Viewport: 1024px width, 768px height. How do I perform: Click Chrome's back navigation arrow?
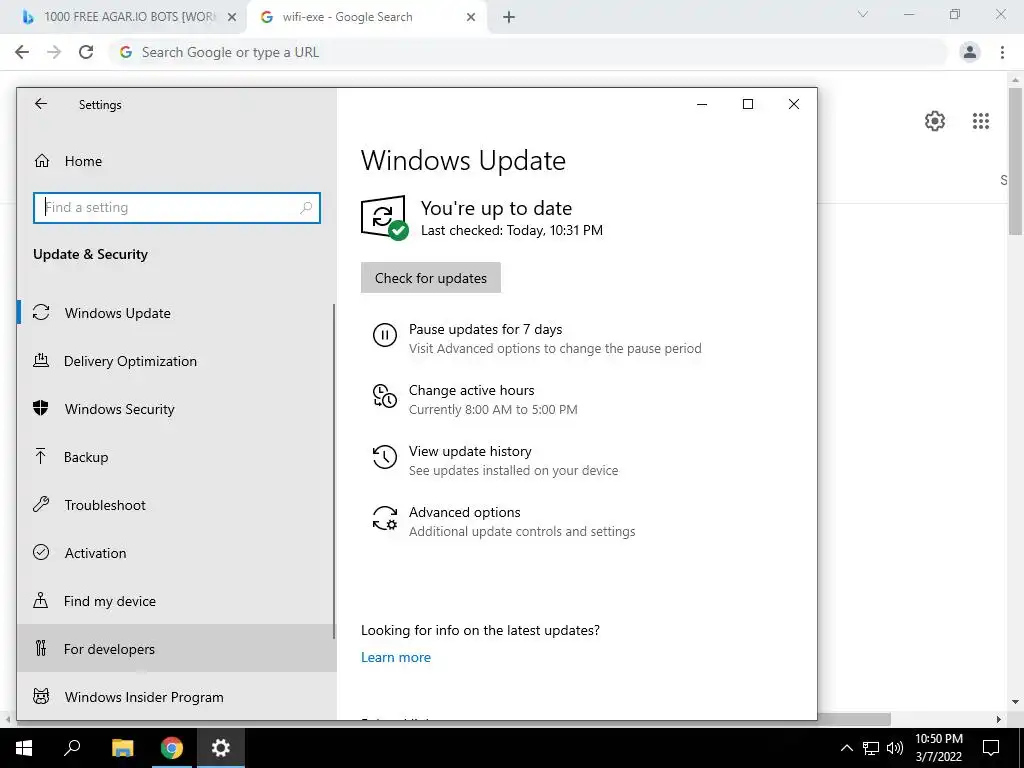[x=22, y=52]
